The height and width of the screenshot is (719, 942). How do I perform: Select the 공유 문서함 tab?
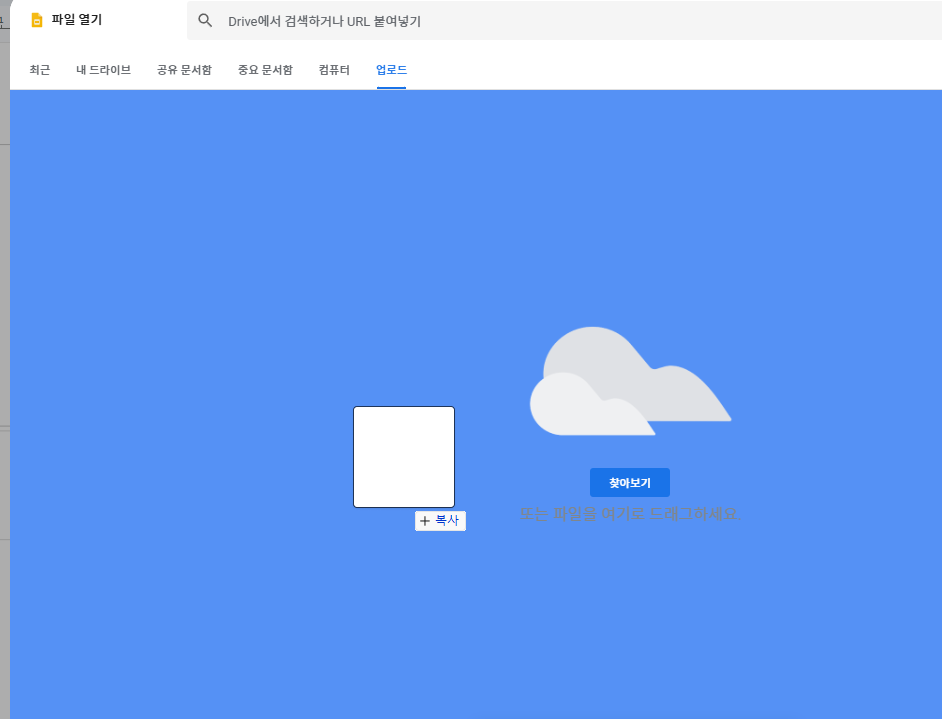point(184,70)
